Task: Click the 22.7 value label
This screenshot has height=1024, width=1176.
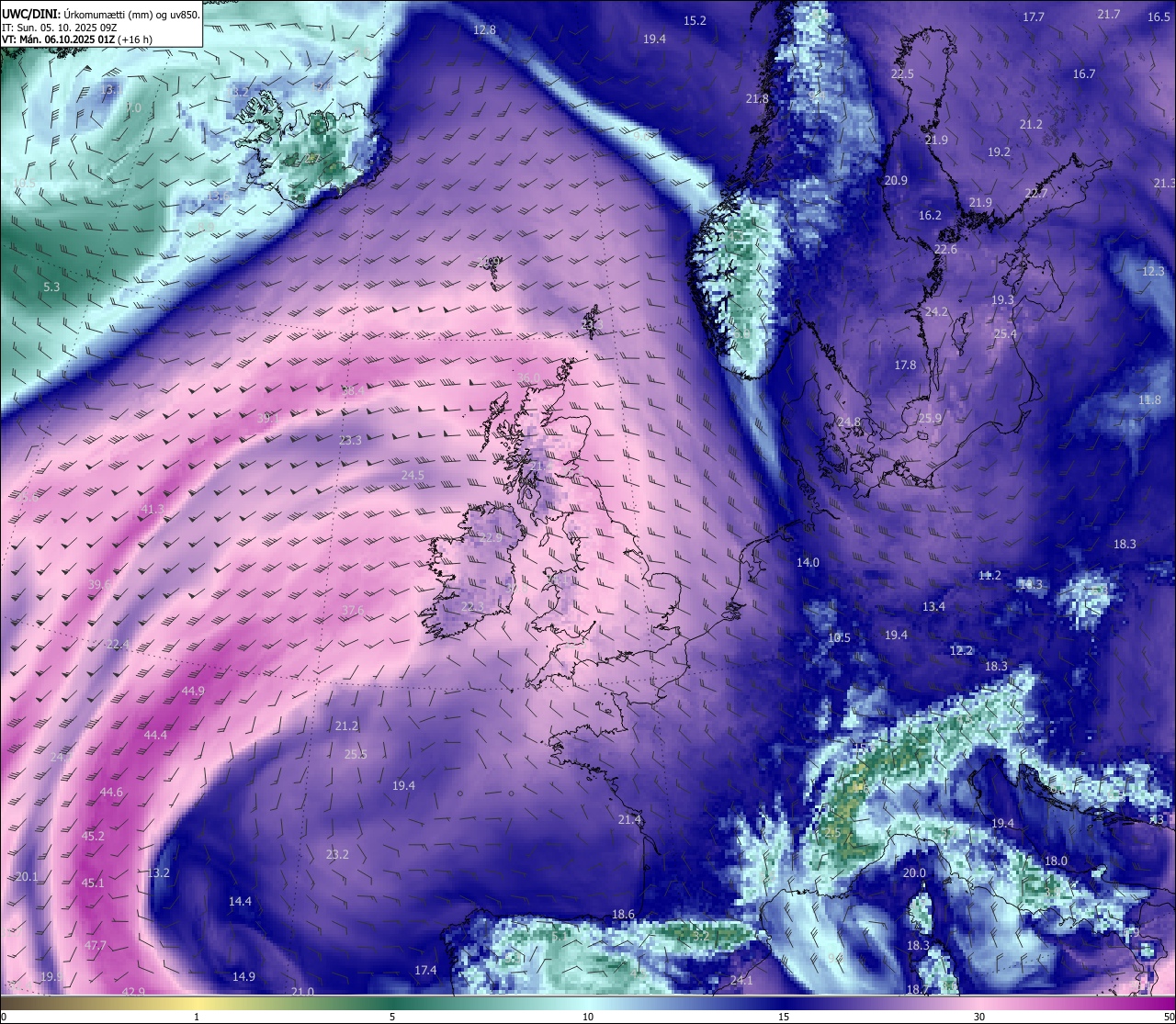Action: (x=1035, y=193)
